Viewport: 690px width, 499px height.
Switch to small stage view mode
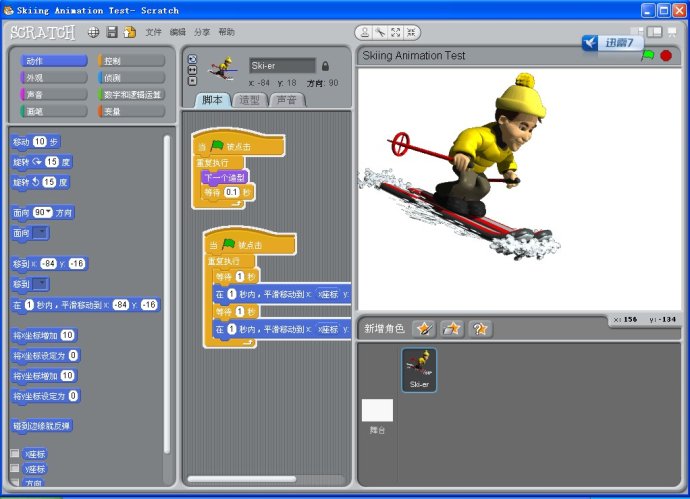tap(636, 32)
